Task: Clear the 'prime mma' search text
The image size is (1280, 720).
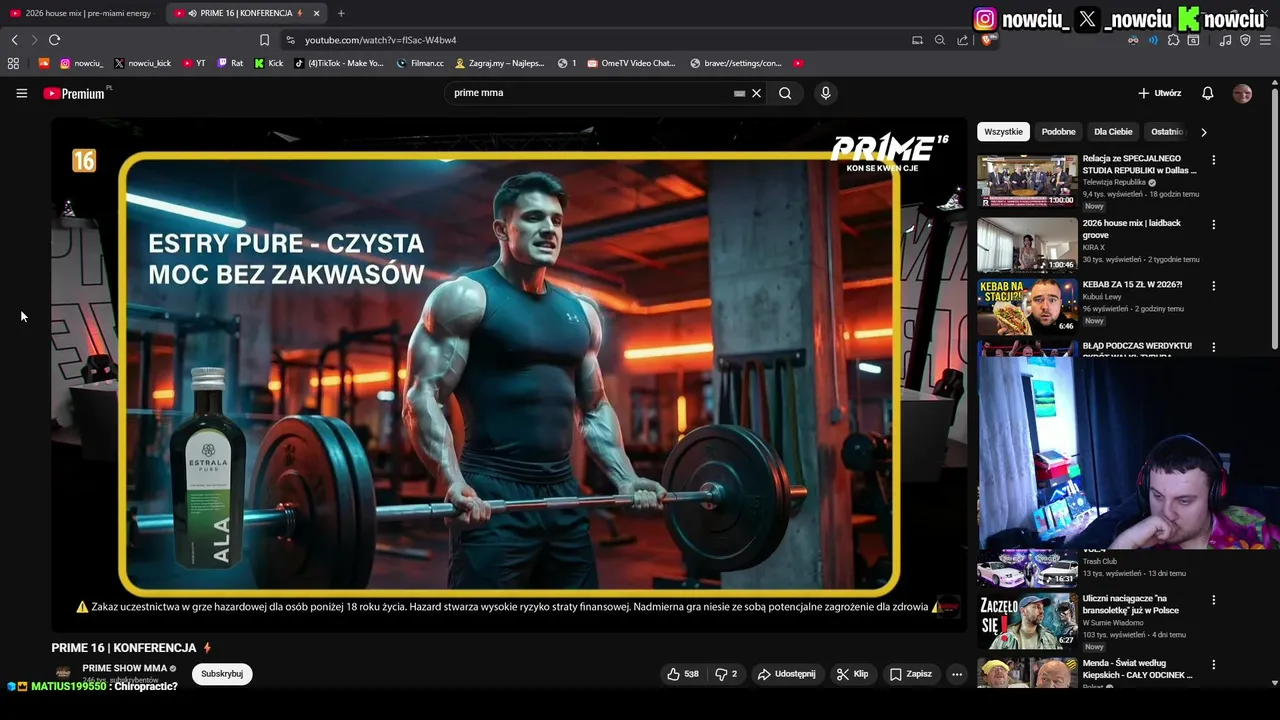Action: tap(756, 93)
